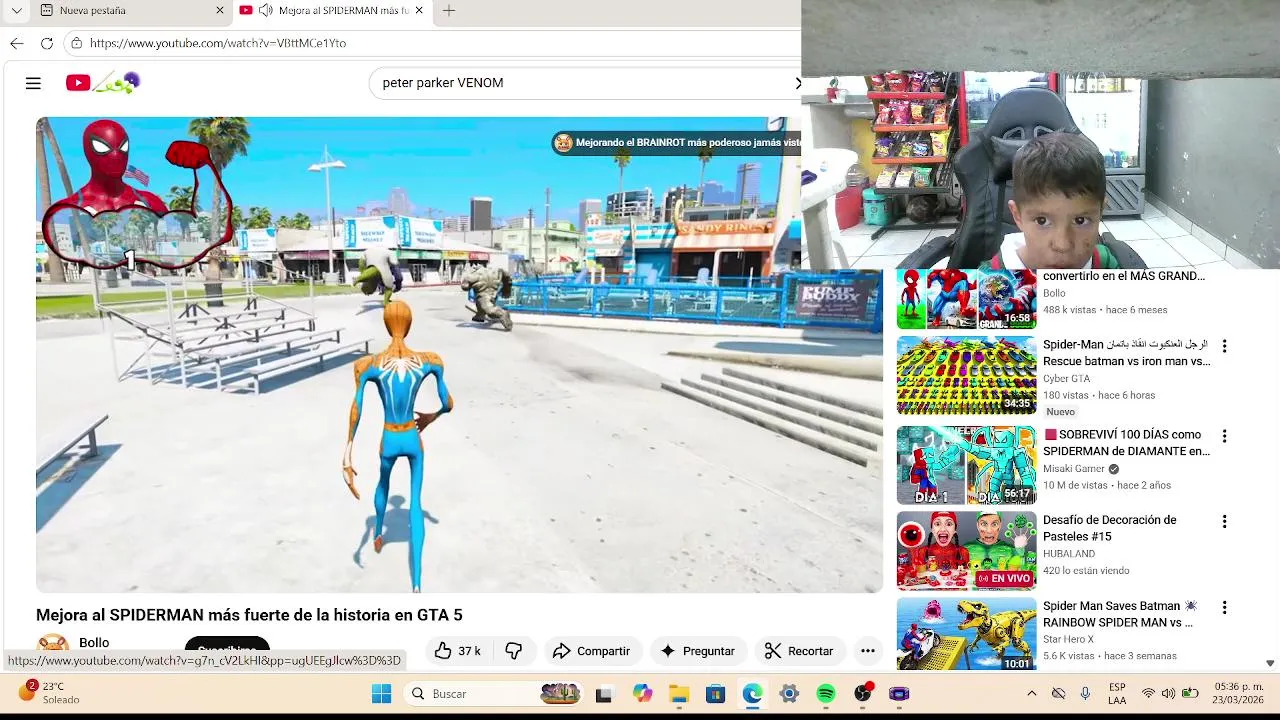The width and height of the screenshot is (1280, 720).
Task: Open Wi-Fi network settings in the tray
Action: coord(1148,694)
